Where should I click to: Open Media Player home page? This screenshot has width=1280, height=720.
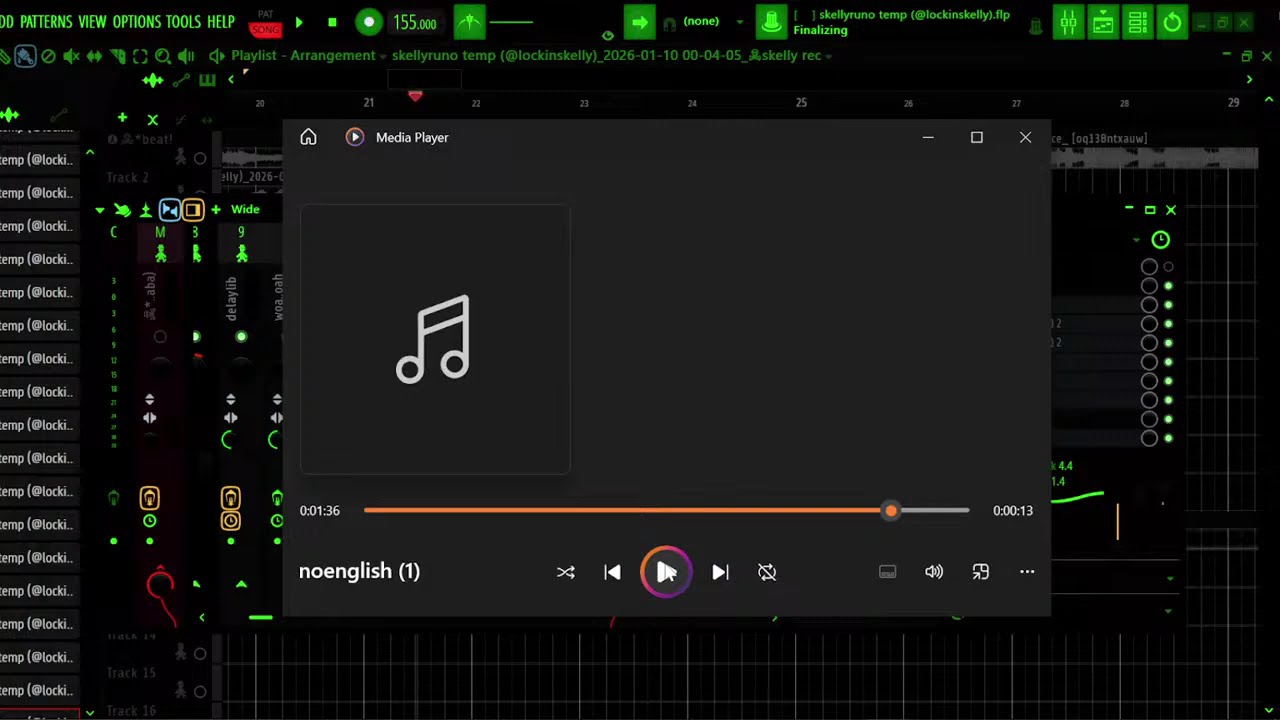(308, 137)
